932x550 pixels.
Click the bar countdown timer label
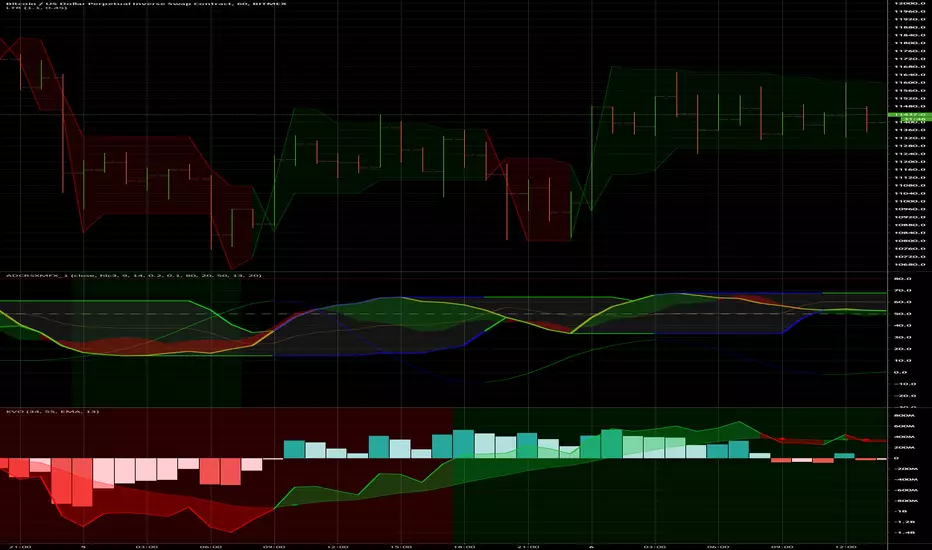(x=909, y=120)
